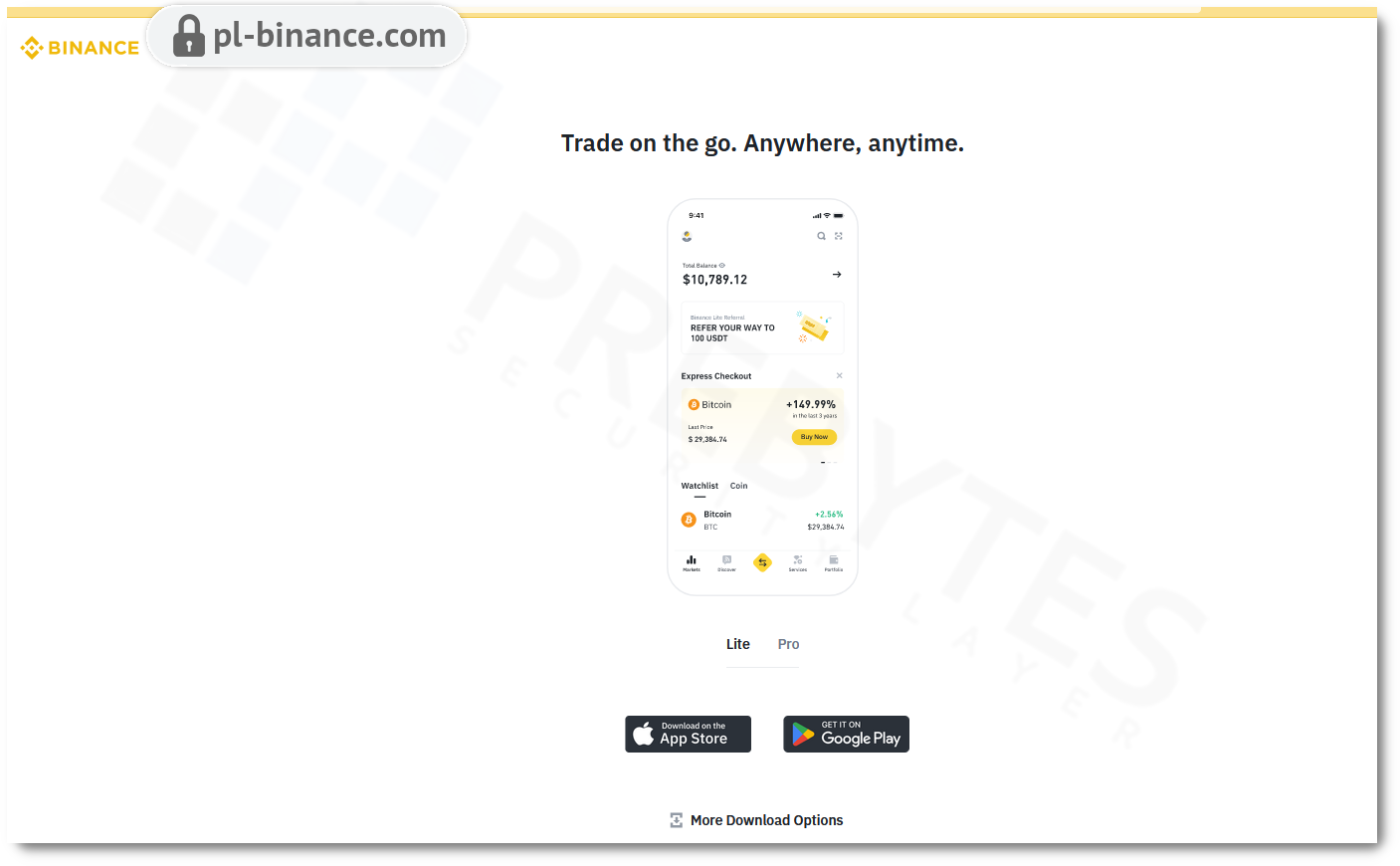Open the Markets tab in bottom navigation
Screen dimensions: 1400x866
(692, 563)
